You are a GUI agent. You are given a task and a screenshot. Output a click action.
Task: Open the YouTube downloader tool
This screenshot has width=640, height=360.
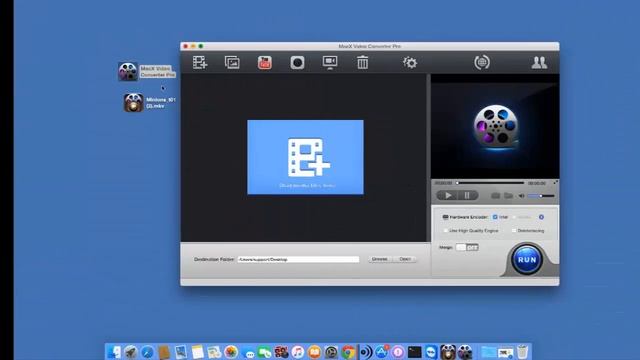pos(264,62)
